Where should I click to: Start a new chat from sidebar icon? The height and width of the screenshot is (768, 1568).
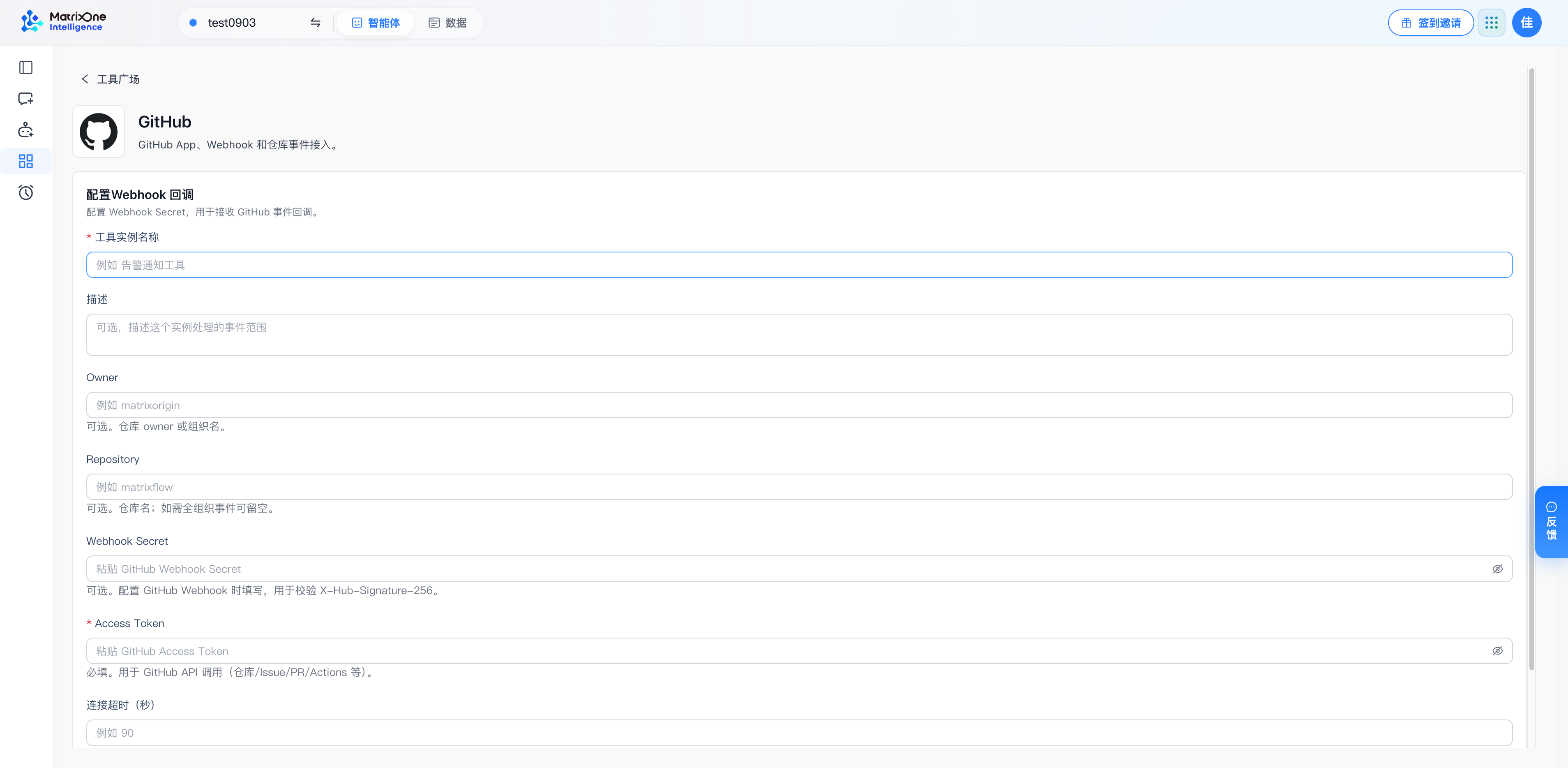(25, 99)
